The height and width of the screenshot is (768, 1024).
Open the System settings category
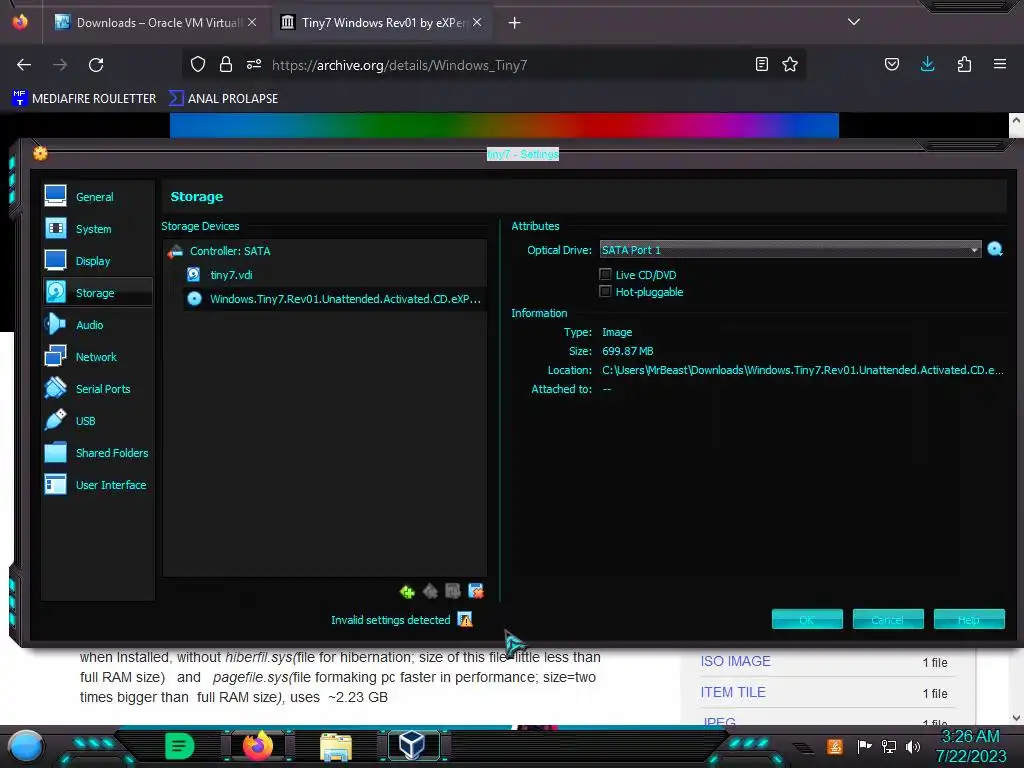97,229
